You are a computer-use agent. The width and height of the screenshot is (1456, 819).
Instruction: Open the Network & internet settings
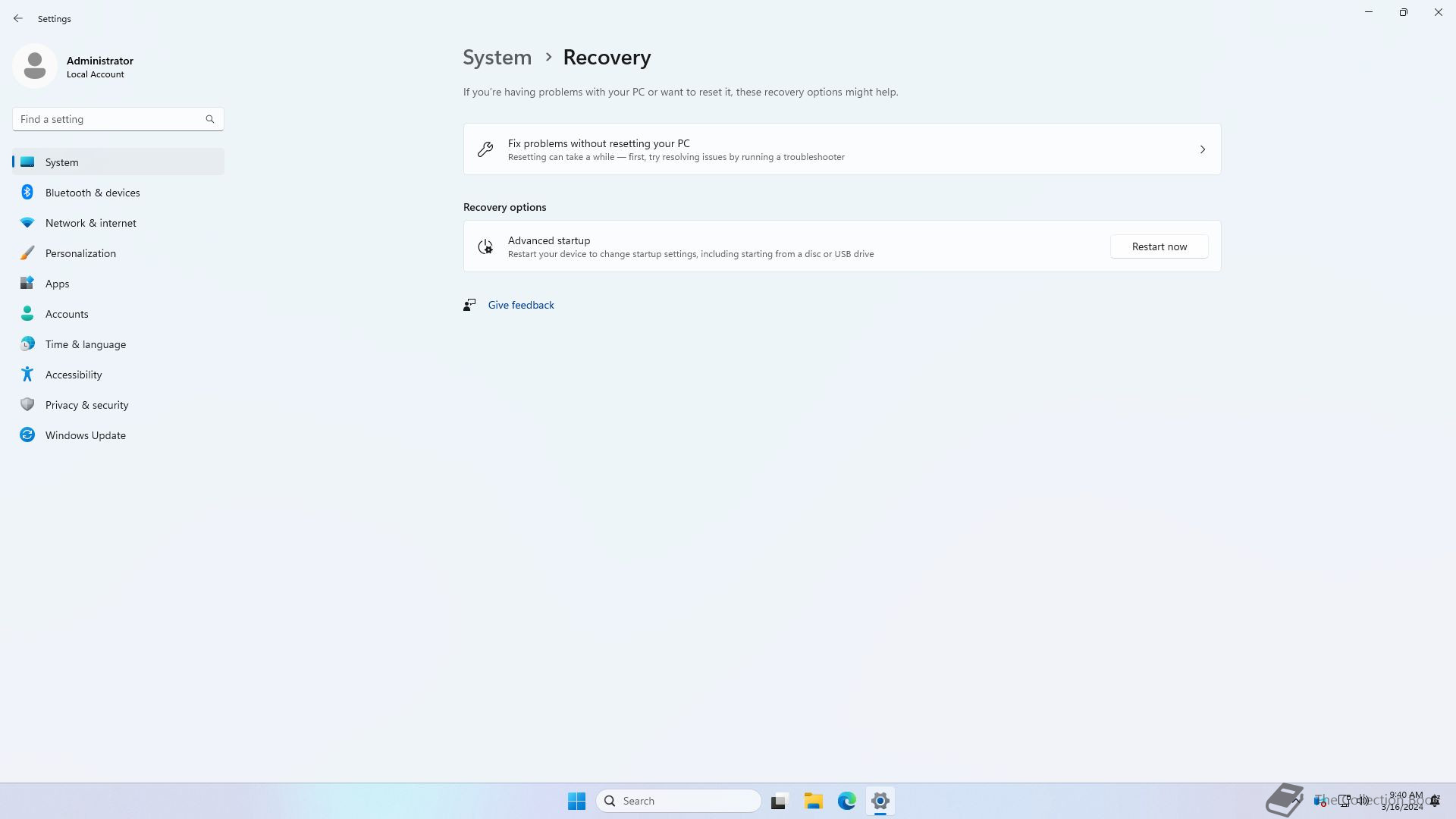click(x=90, y=223)
